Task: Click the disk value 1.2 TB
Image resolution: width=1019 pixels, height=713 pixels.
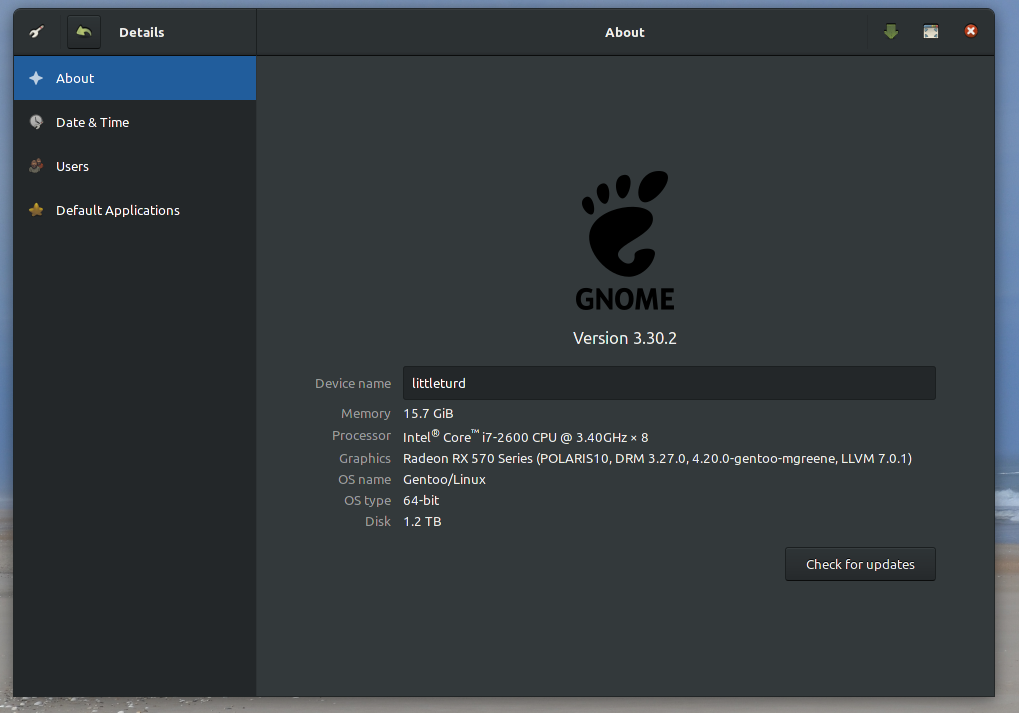Action: coord(422,521)
